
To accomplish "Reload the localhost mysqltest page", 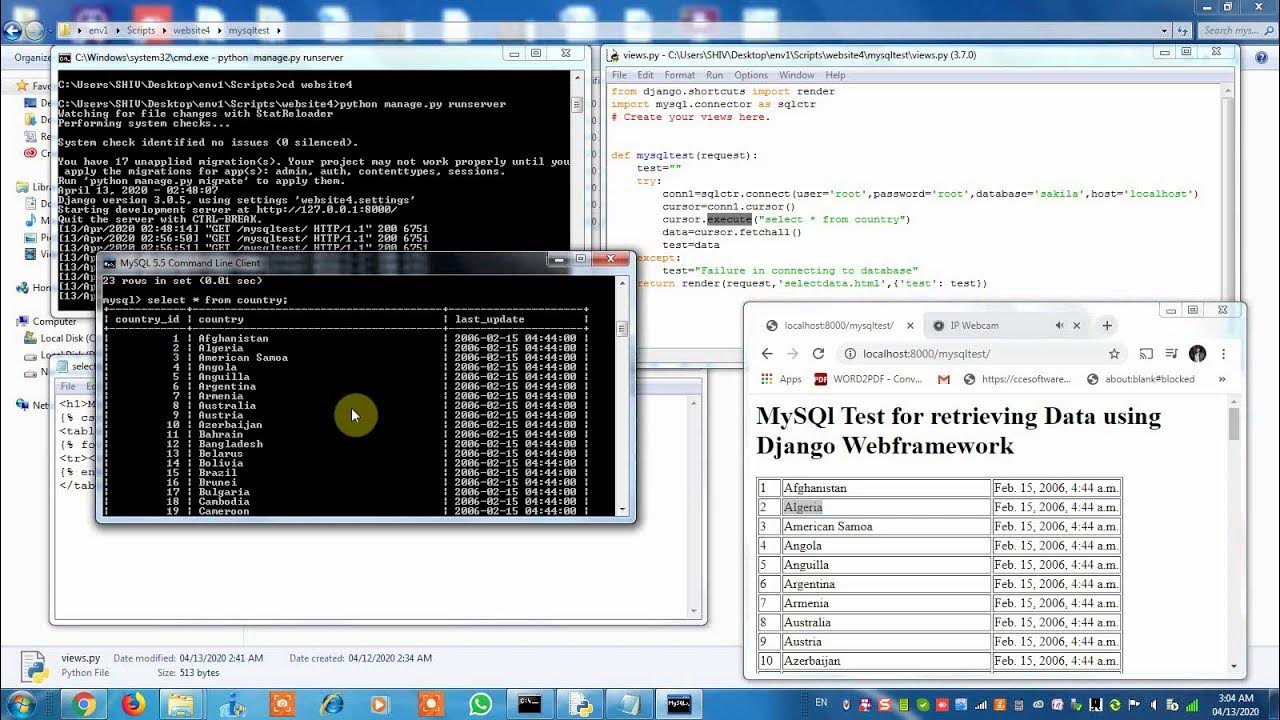I will point(818,353).
